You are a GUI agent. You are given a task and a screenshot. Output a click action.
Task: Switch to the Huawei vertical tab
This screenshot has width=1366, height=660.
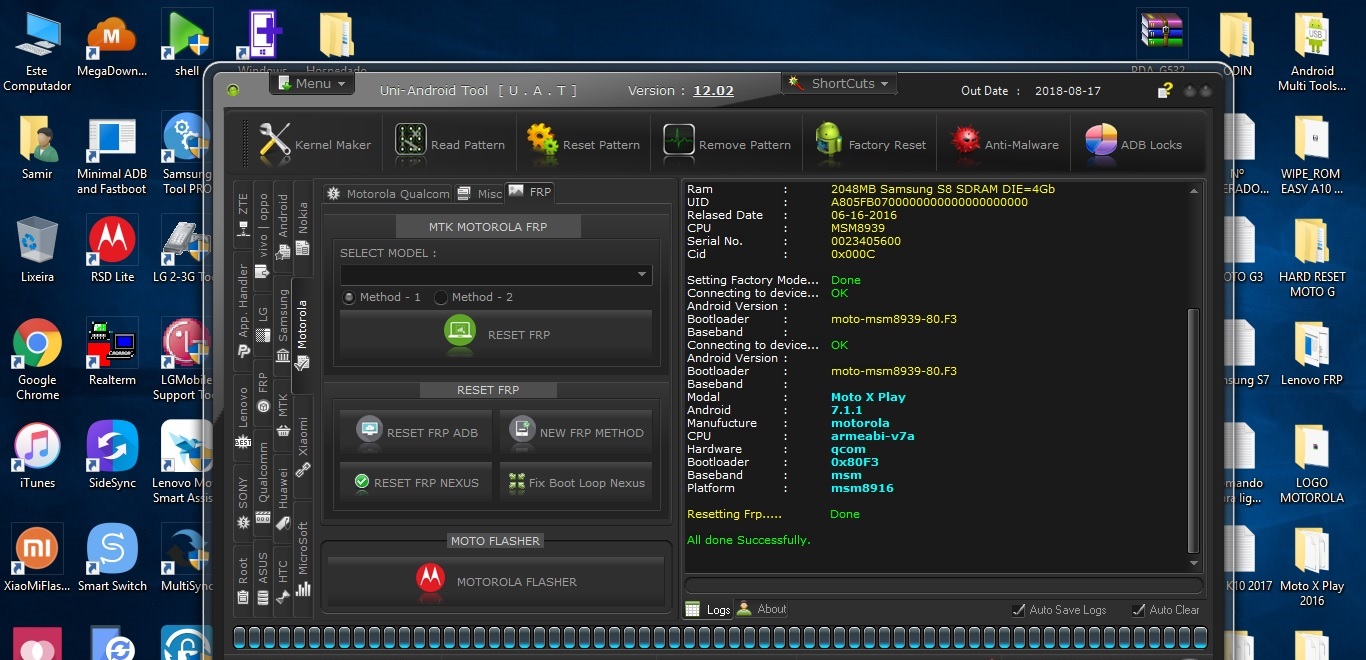[x=283, y=497]
